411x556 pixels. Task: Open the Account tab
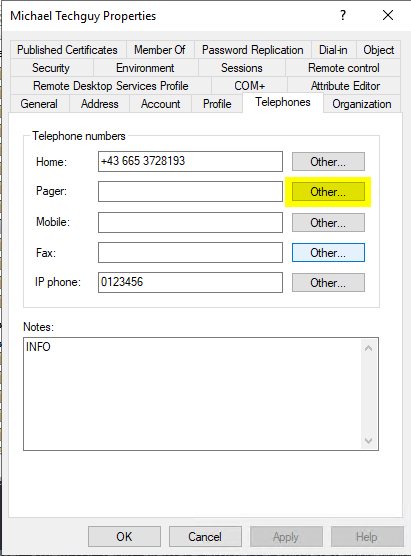point(160,104)
